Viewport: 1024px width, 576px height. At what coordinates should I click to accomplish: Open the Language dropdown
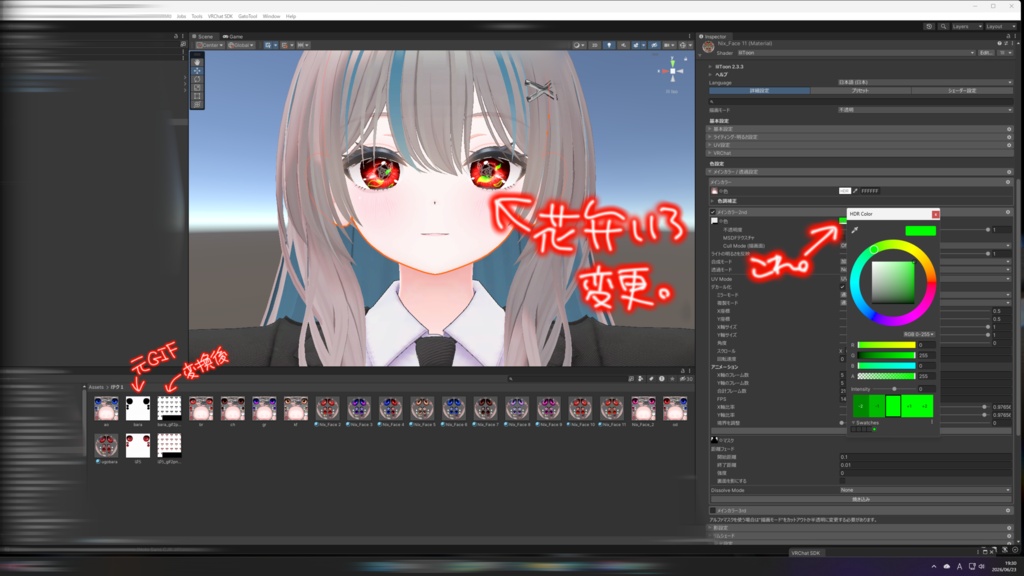tap(925, 82)
